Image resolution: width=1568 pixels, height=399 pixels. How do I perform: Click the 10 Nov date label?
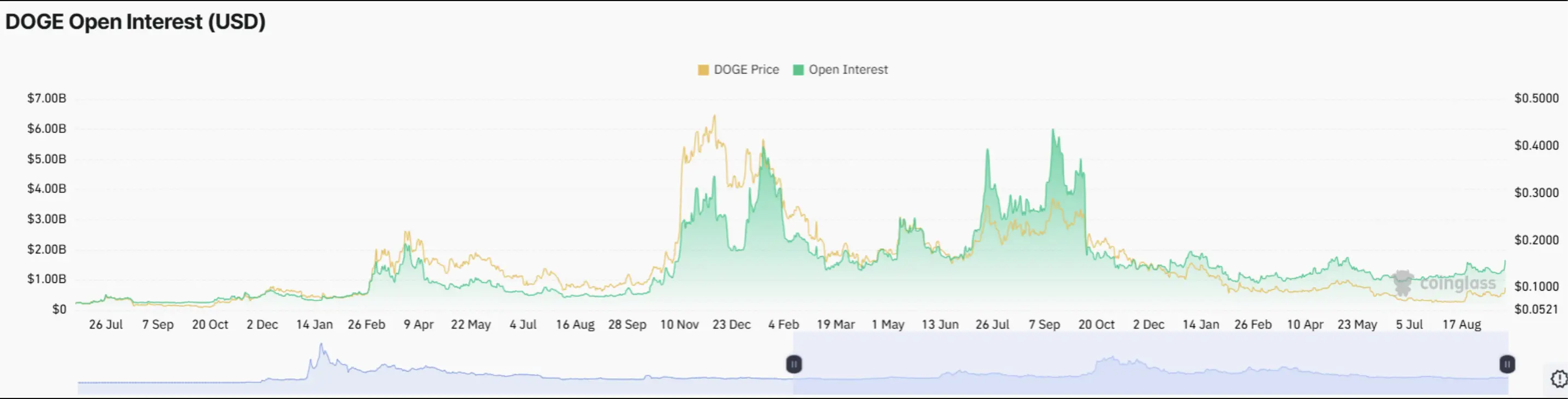pos(679,324)
